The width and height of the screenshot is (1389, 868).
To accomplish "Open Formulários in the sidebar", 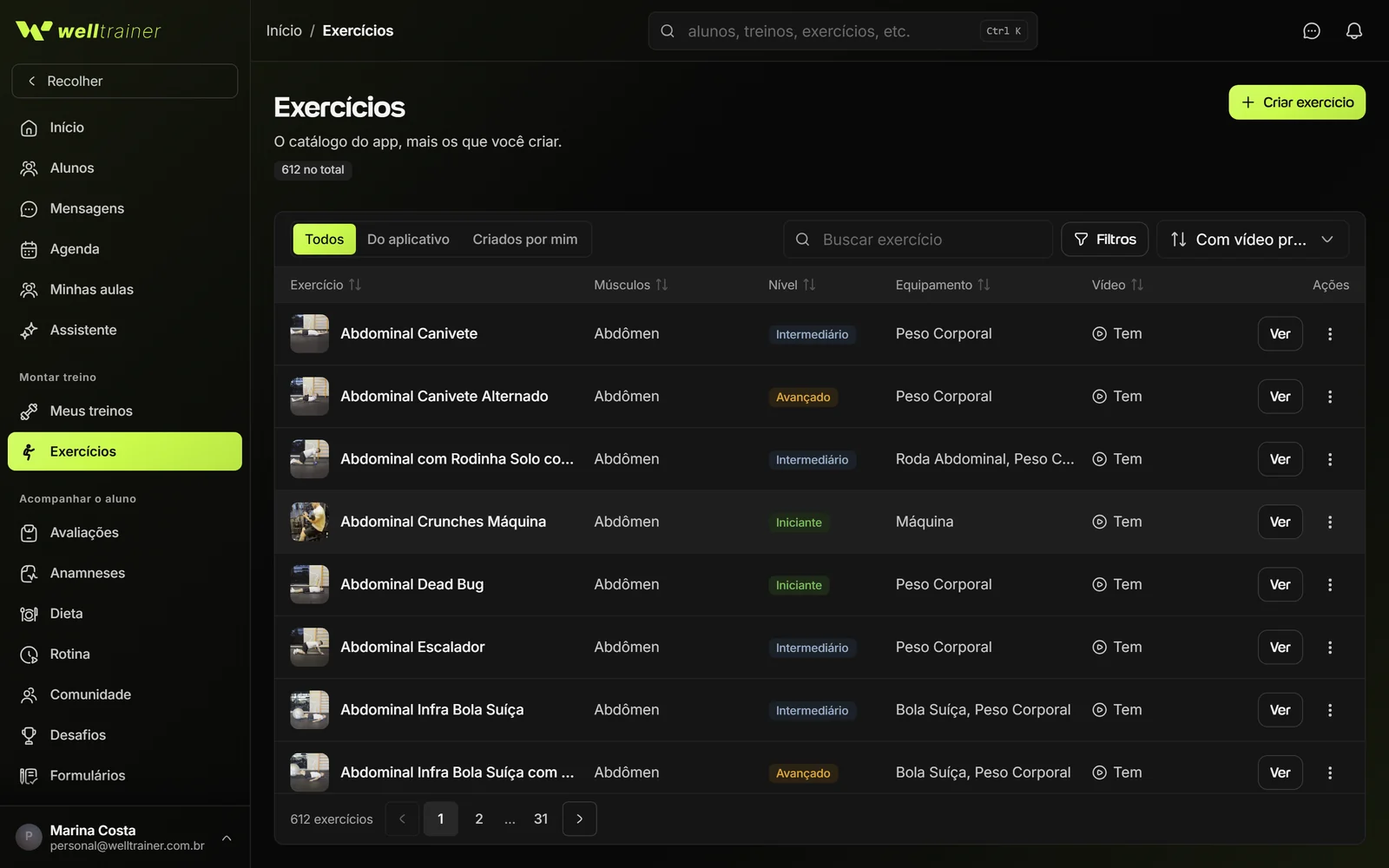I will 125,775.
